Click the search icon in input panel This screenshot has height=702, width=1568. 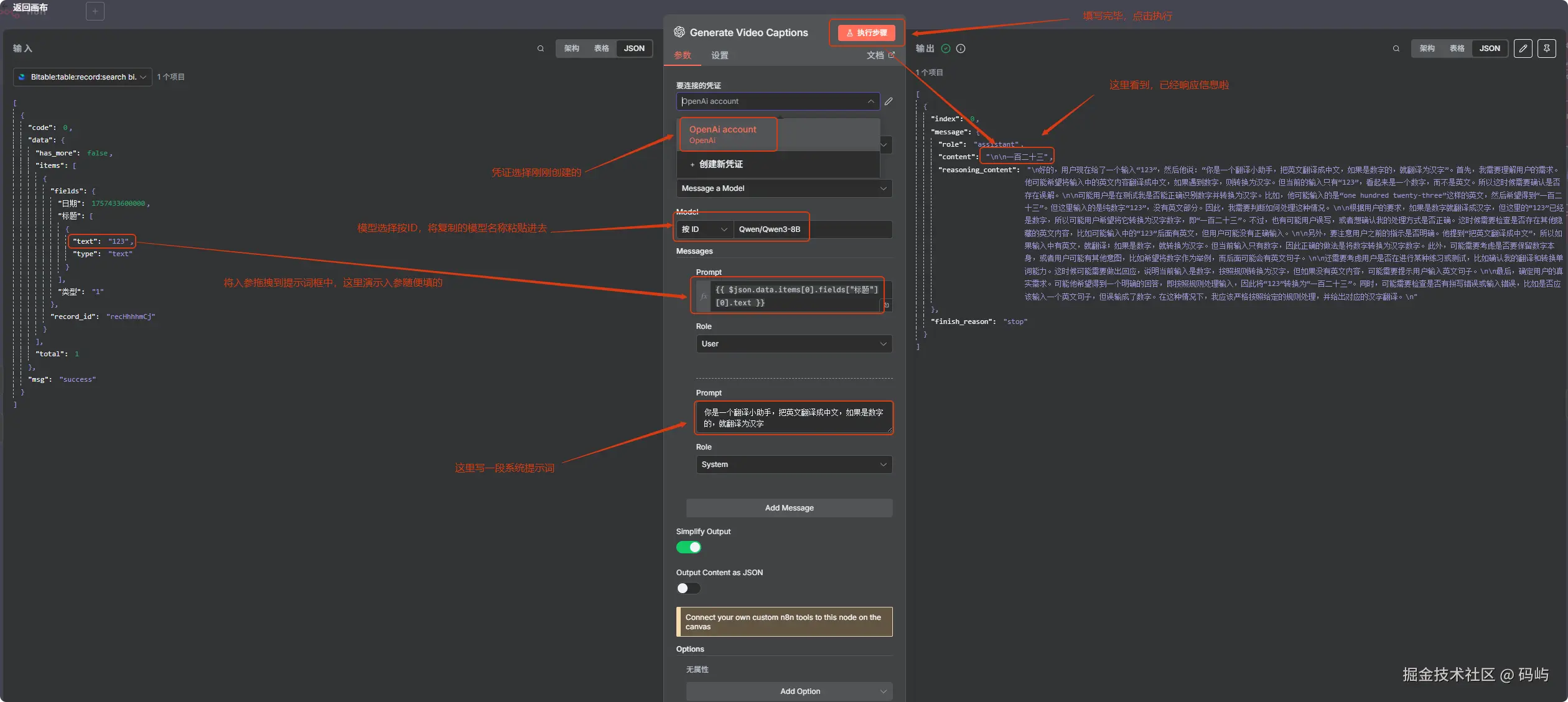541,48
